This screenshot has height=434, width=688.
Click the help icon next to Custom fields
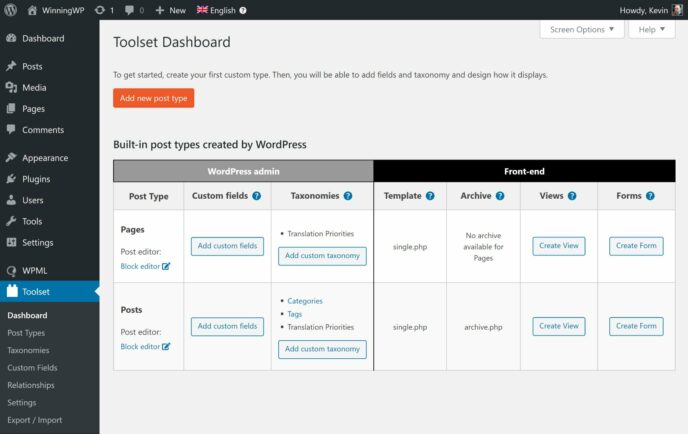257,196
